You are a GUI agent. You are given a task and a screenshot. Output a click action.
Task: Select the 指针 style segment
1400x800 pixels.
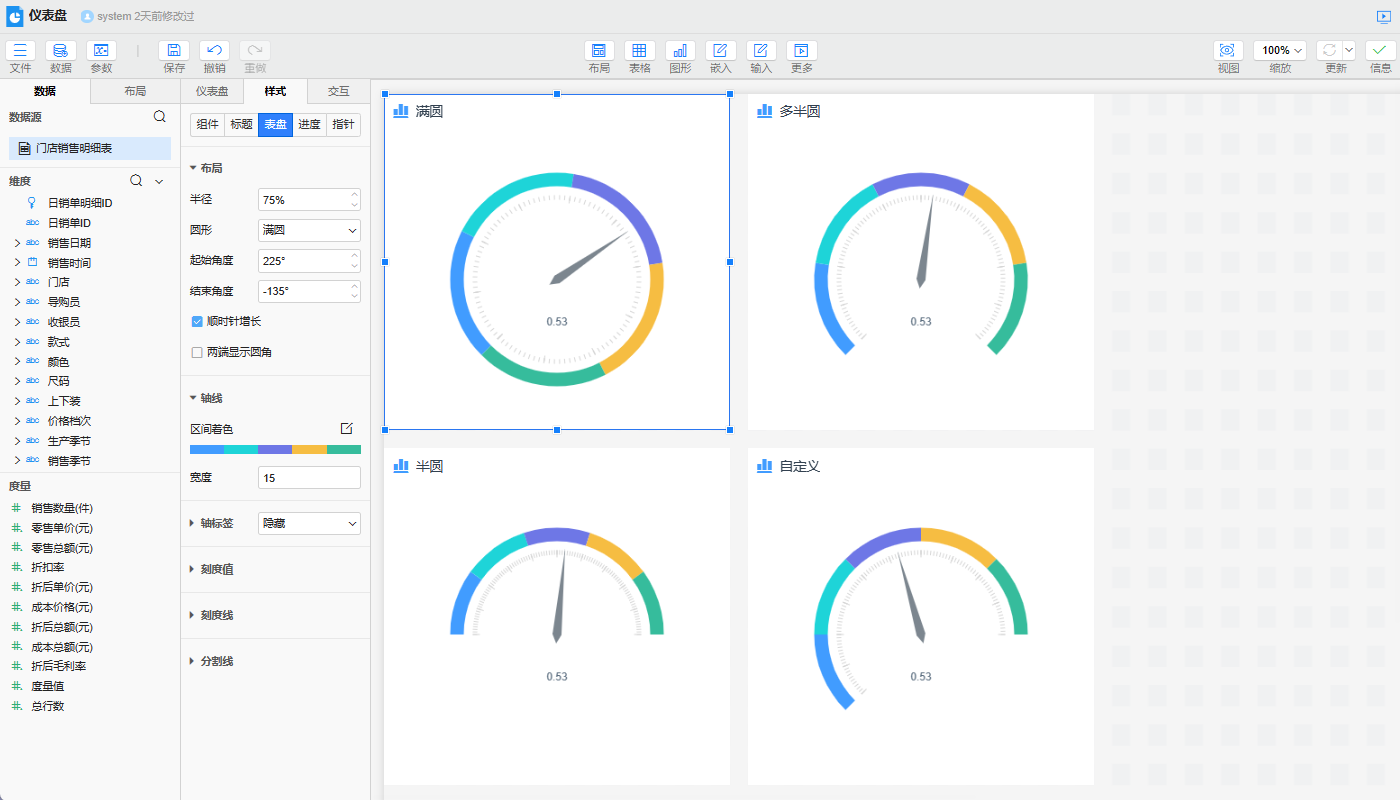point(343,124)
